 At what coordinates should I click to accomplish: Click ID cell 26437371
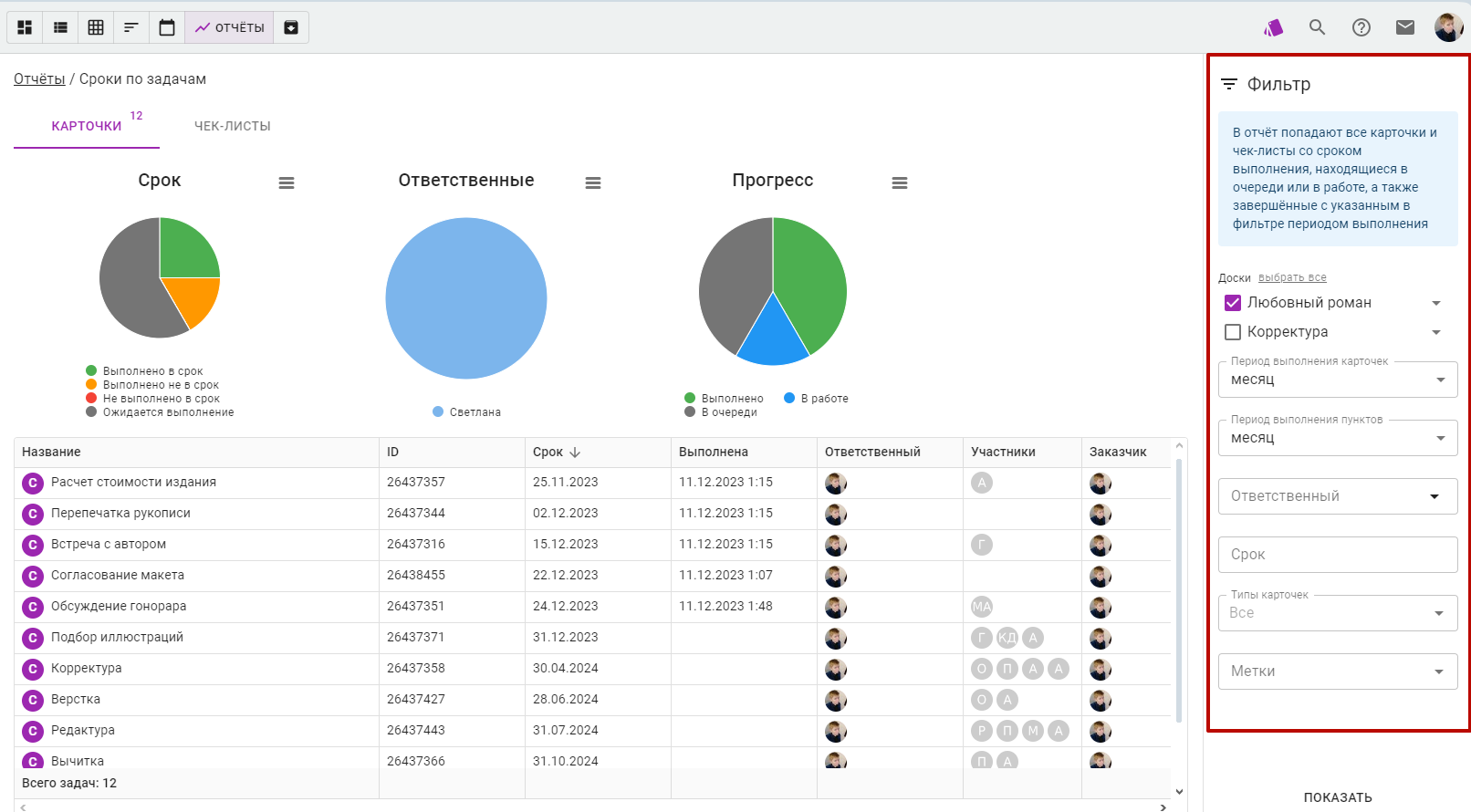click(x=416, y=638)
